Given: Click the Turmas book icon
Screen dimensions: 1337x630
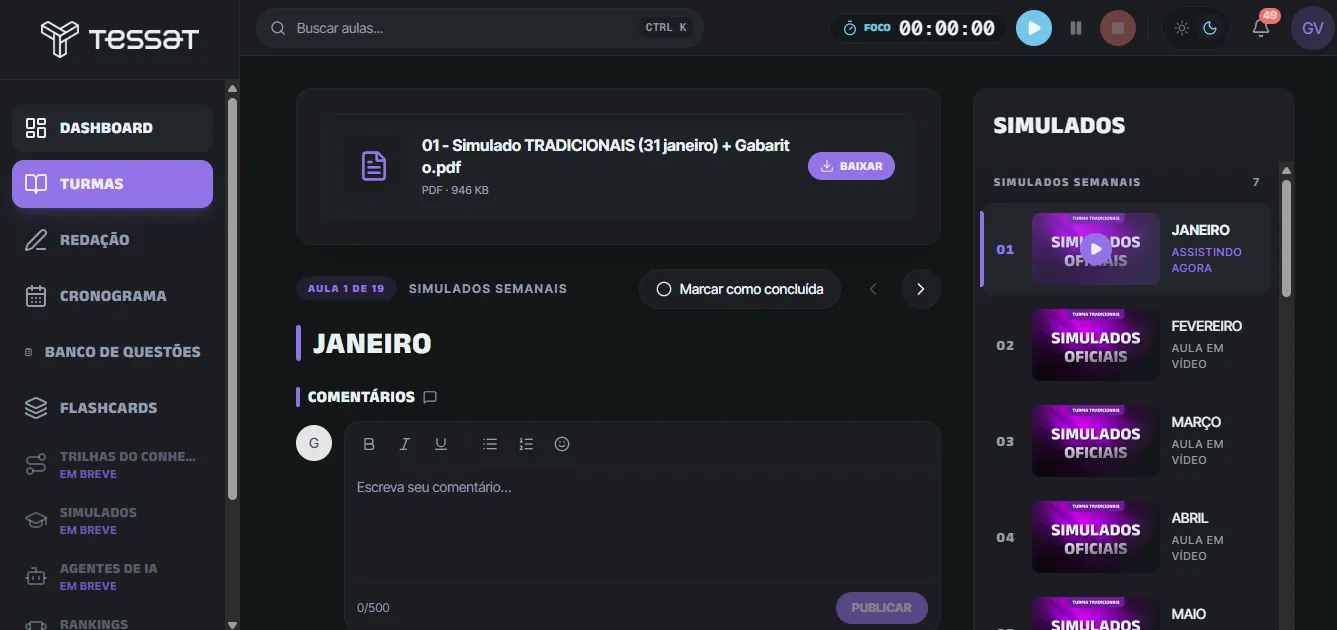Looking at the screenshot, I should (x=36, y=184).
